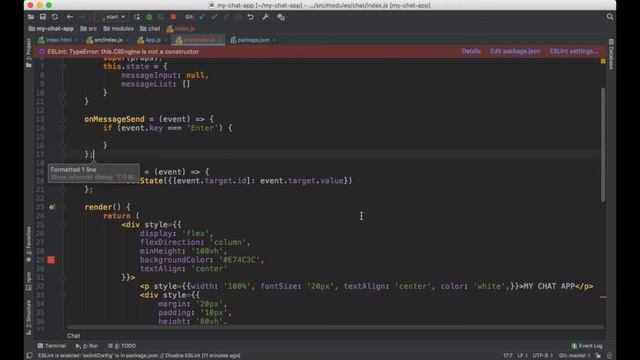Click the Edit package.json link

coord(515,51)
